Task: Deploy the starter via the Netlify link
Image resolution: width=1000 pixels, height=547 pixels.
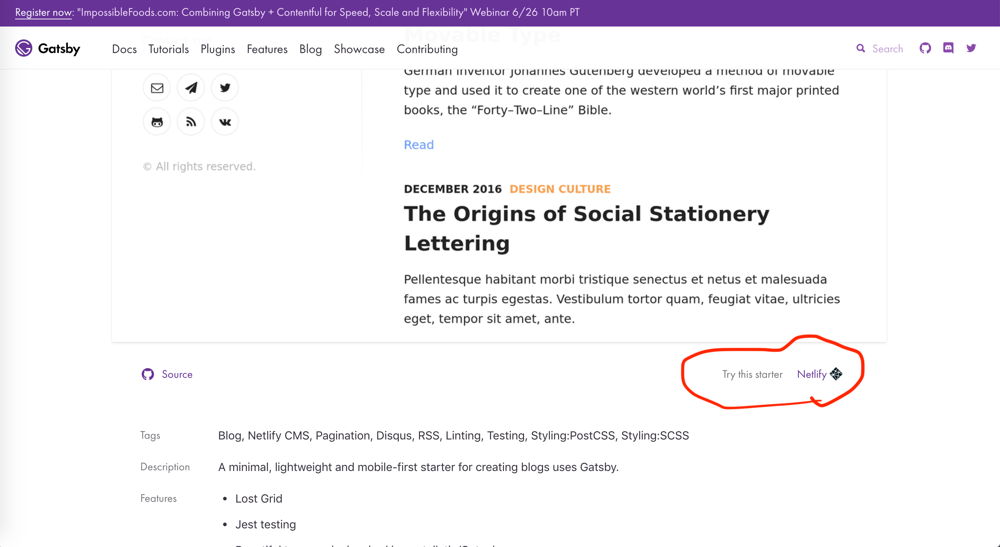Action: click(820, 374)
